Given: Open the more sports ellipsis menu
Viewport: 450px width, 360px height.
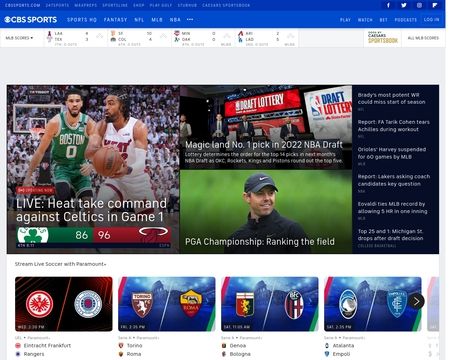Looking at the screenshot, I should (190, 20).
